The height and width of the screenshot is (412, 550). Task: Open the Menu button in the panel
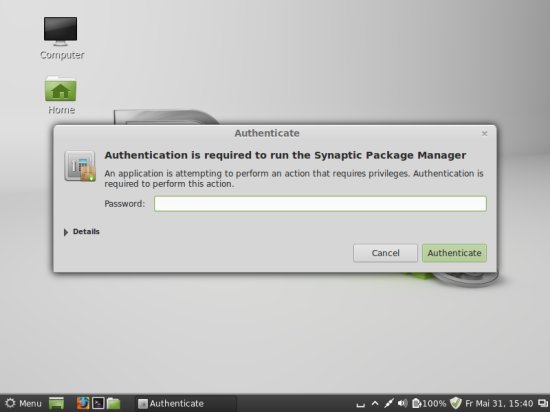coord(23,403)
